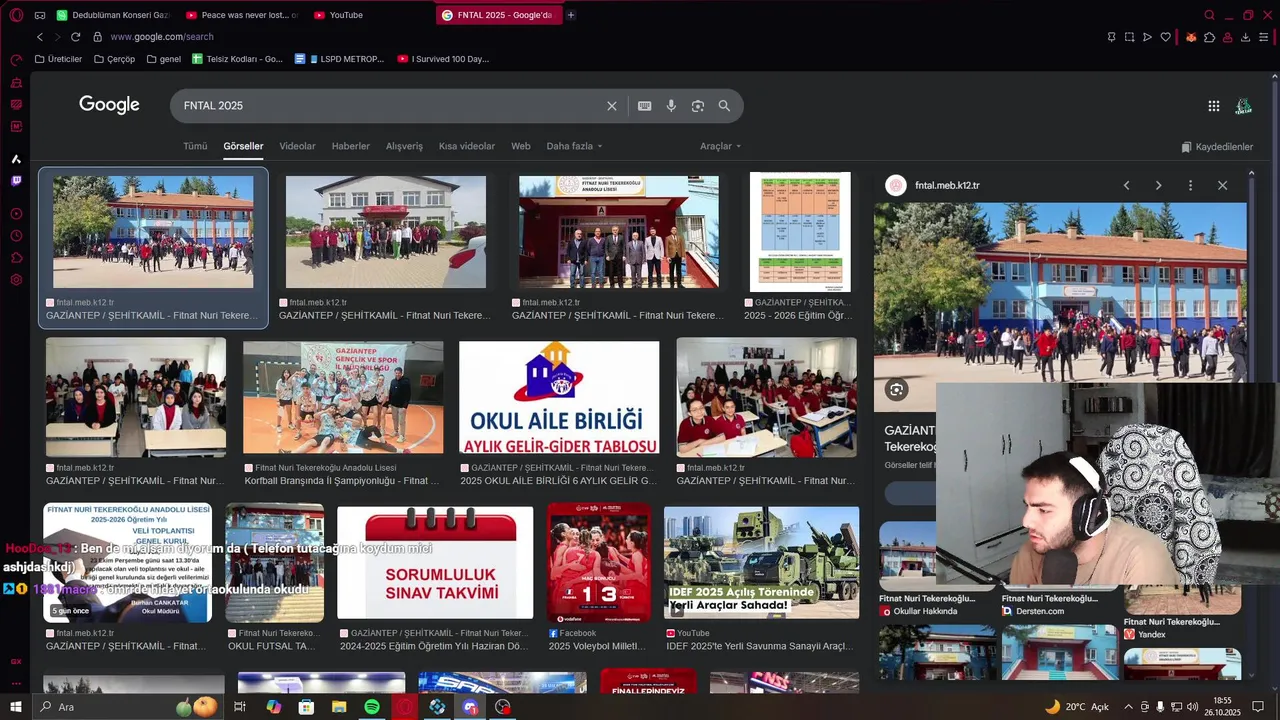
Task: Switch to the Dedublüman Konseri browser tab
Action: click(x=114, y=15)
